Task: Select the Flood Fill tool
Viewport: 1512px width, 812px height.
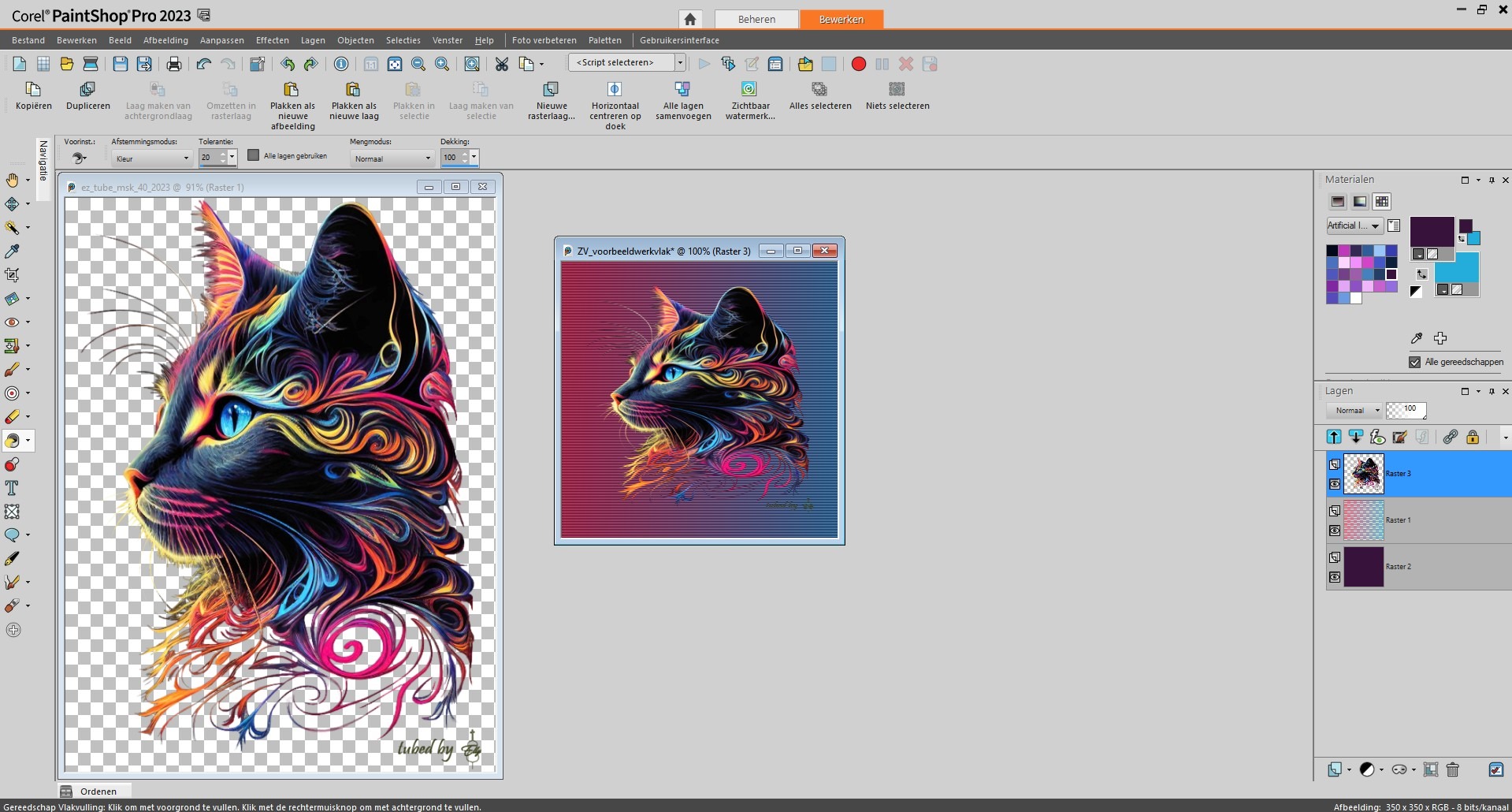Action: (x=12, y=440)
